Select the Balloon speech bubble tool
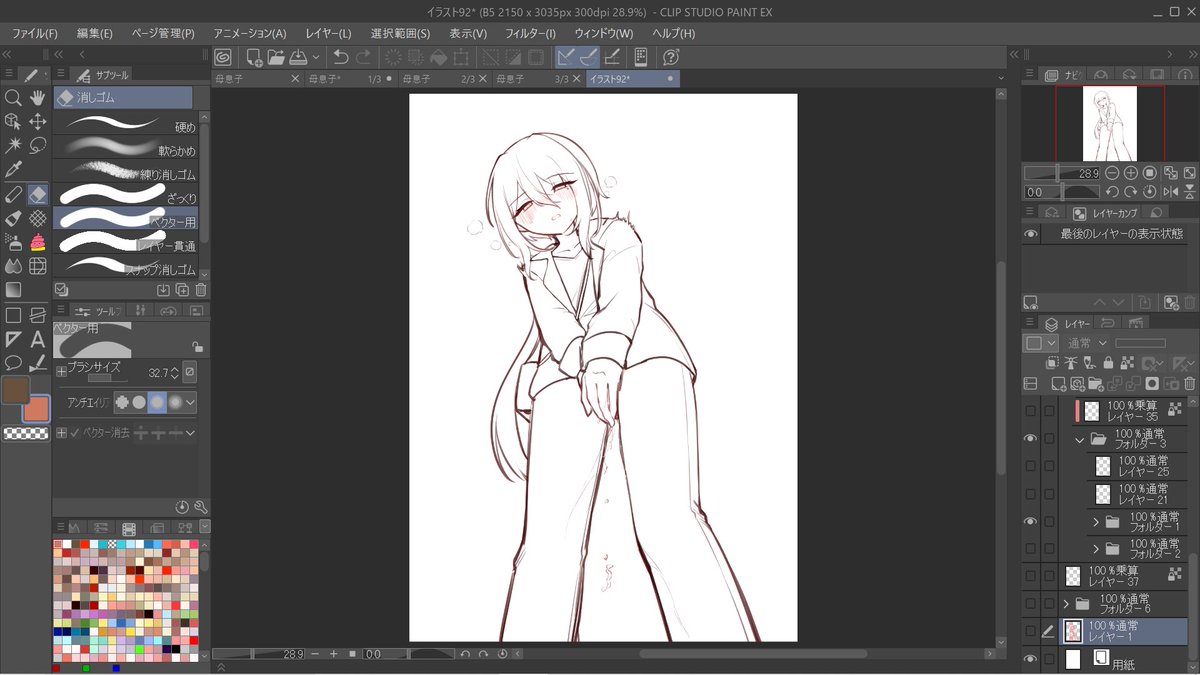This screenshot has height=675, width=1200. tap(13, 363)
